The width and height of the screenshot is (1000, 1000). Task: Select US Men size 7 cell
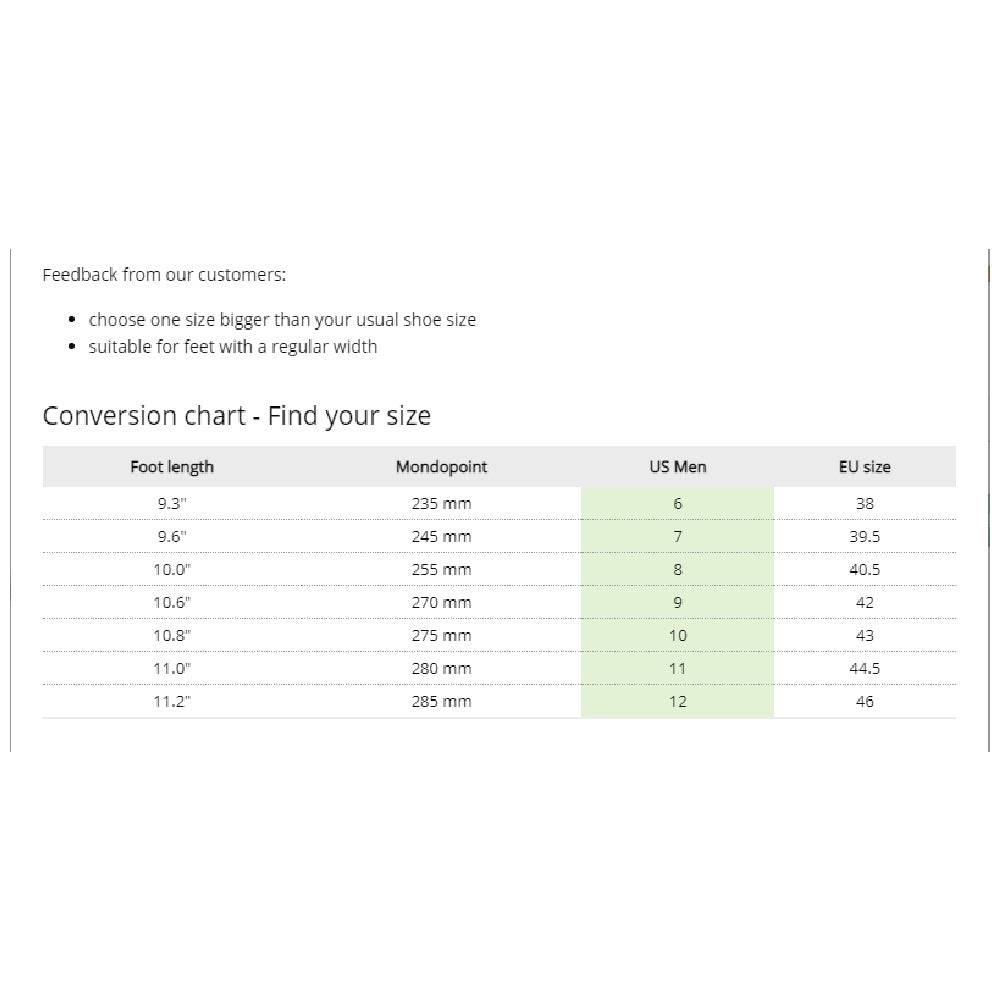[x=677, y=537]
